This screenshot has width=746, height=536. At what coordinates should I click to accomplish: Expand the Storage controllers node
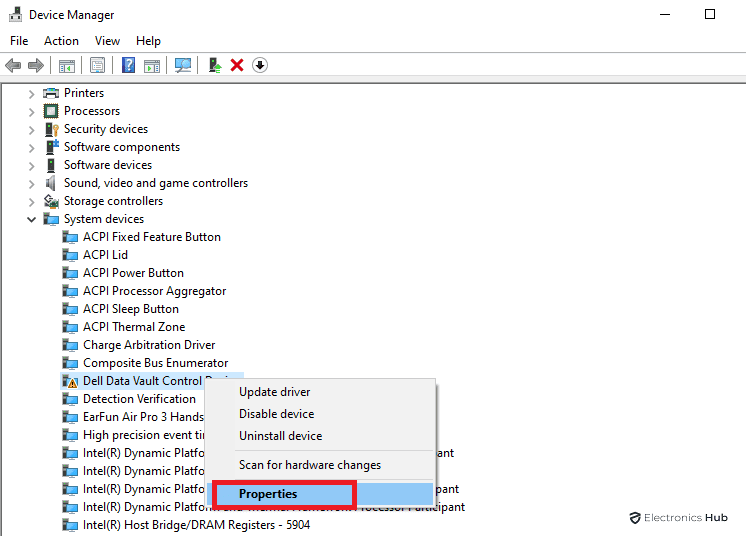31,201
